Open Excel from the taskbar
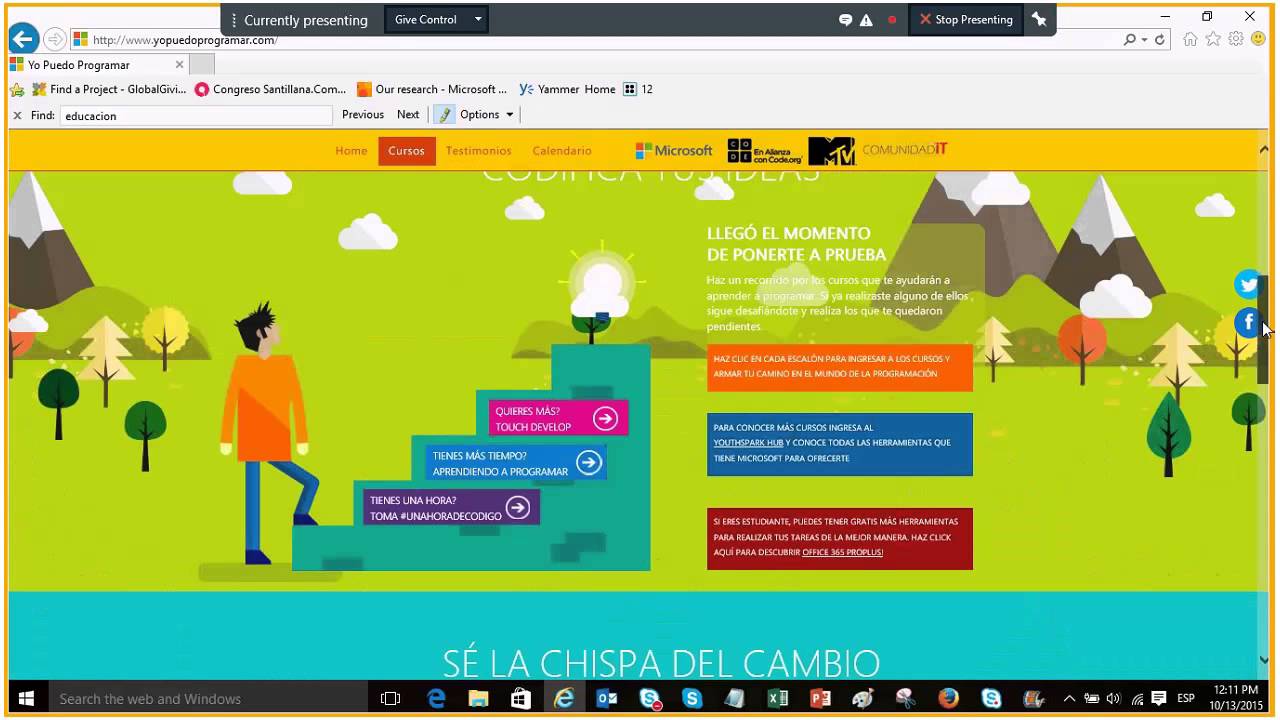This screenshot has height=720, width=1280. point(777,699)
